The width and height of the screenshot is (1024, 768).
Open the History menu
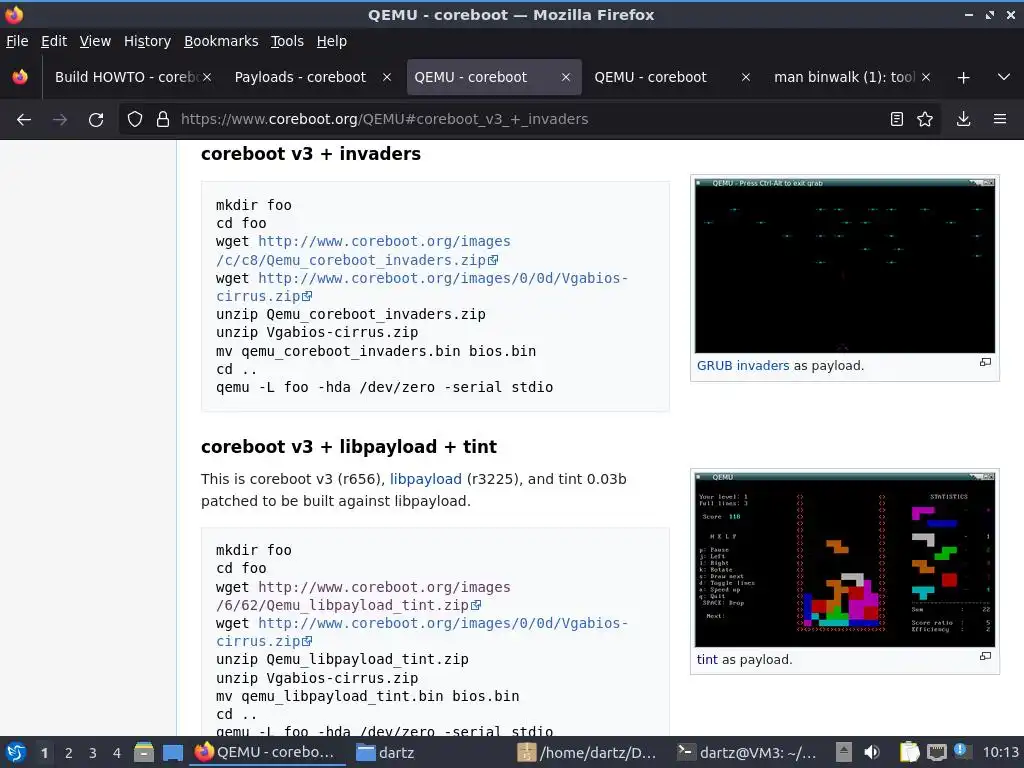tap(147, 41)
